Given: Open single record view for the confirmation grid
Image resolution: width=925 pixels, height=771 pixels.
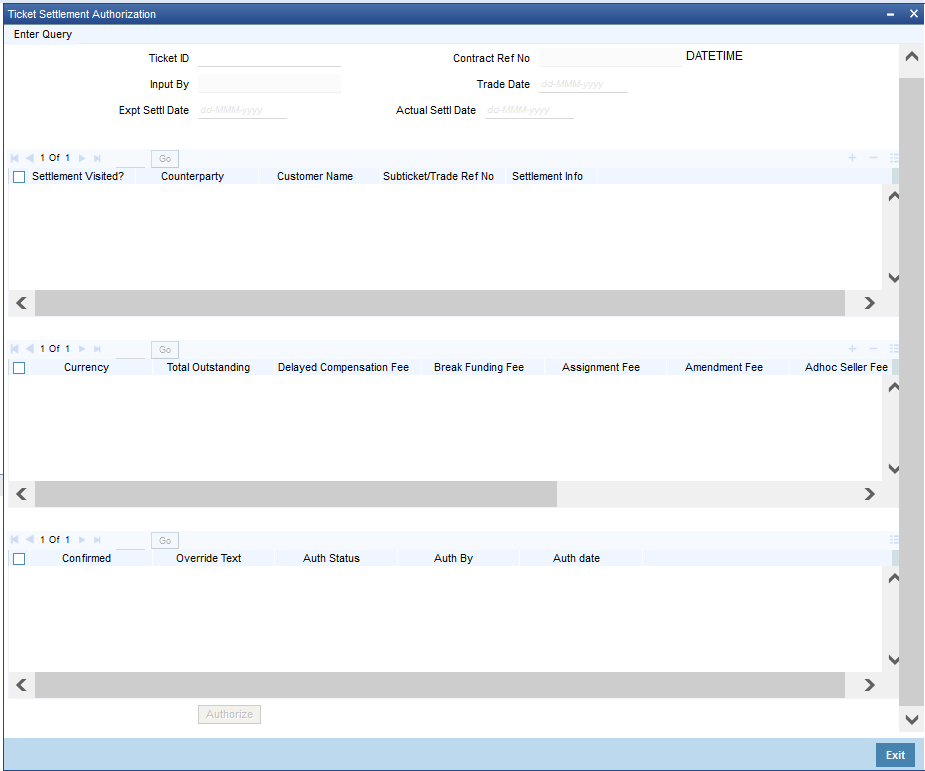Looking at the screenshot, I should click(894, 539).
